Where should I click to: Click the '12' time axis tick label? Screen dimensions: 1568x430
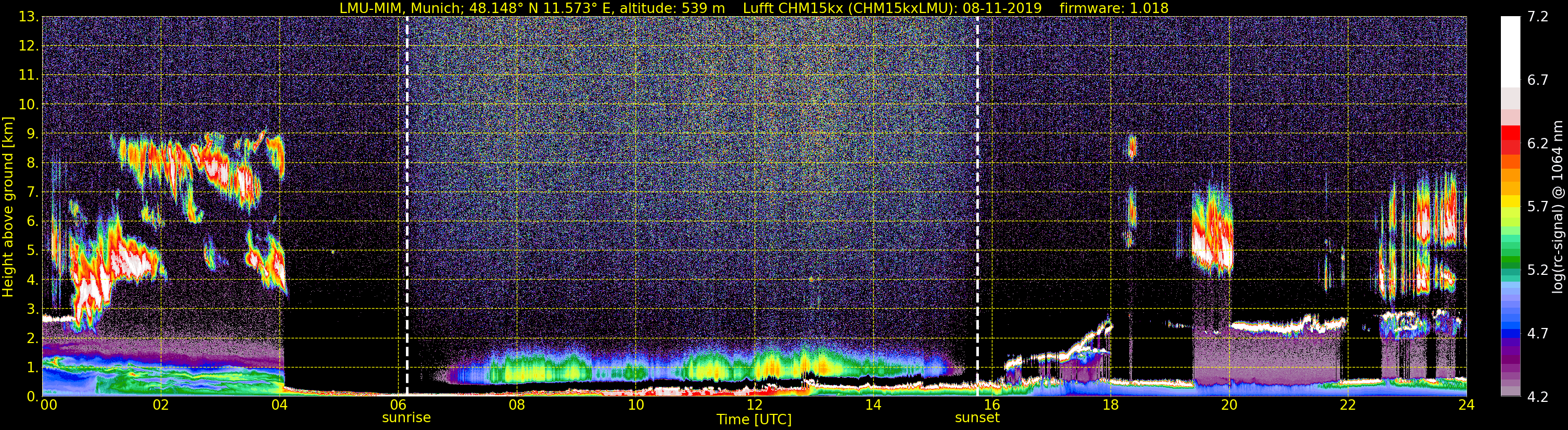(x=754, y=406)
